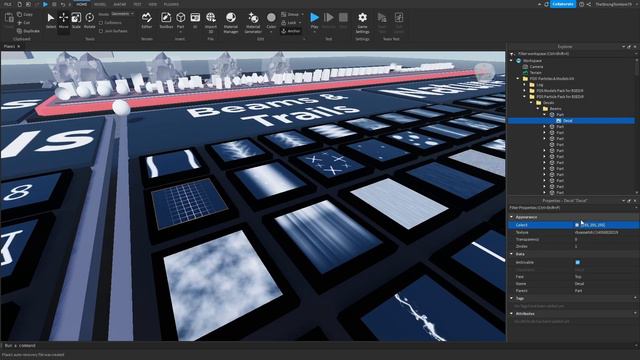Open the Terrain Editor
Viewport: 640px width, 360px height.
tap(147, 20)
